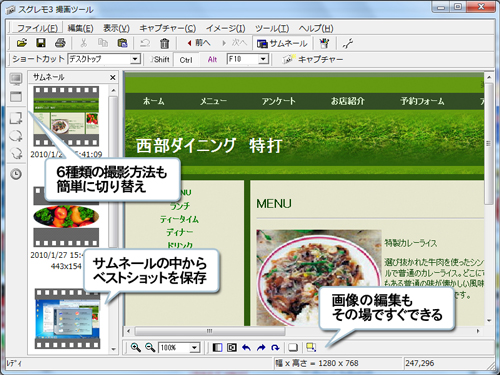Screen dimensions: 500x375
Task: Click the ティータイム link in the sidebar
Action: (179, 219)
